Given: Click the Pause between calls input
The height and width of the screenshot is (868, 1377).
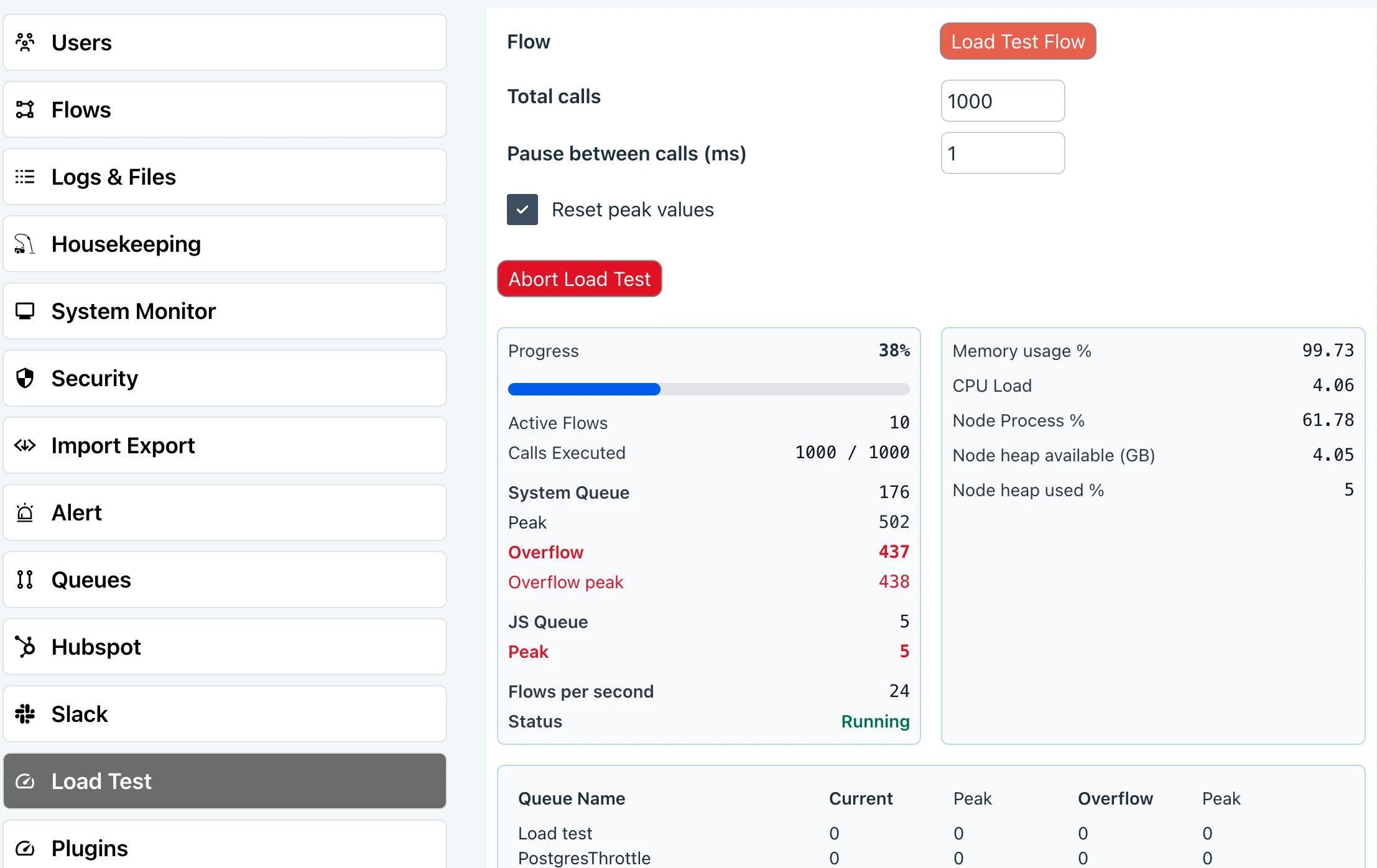Looking at the screenshot, I should (1003, 153).
